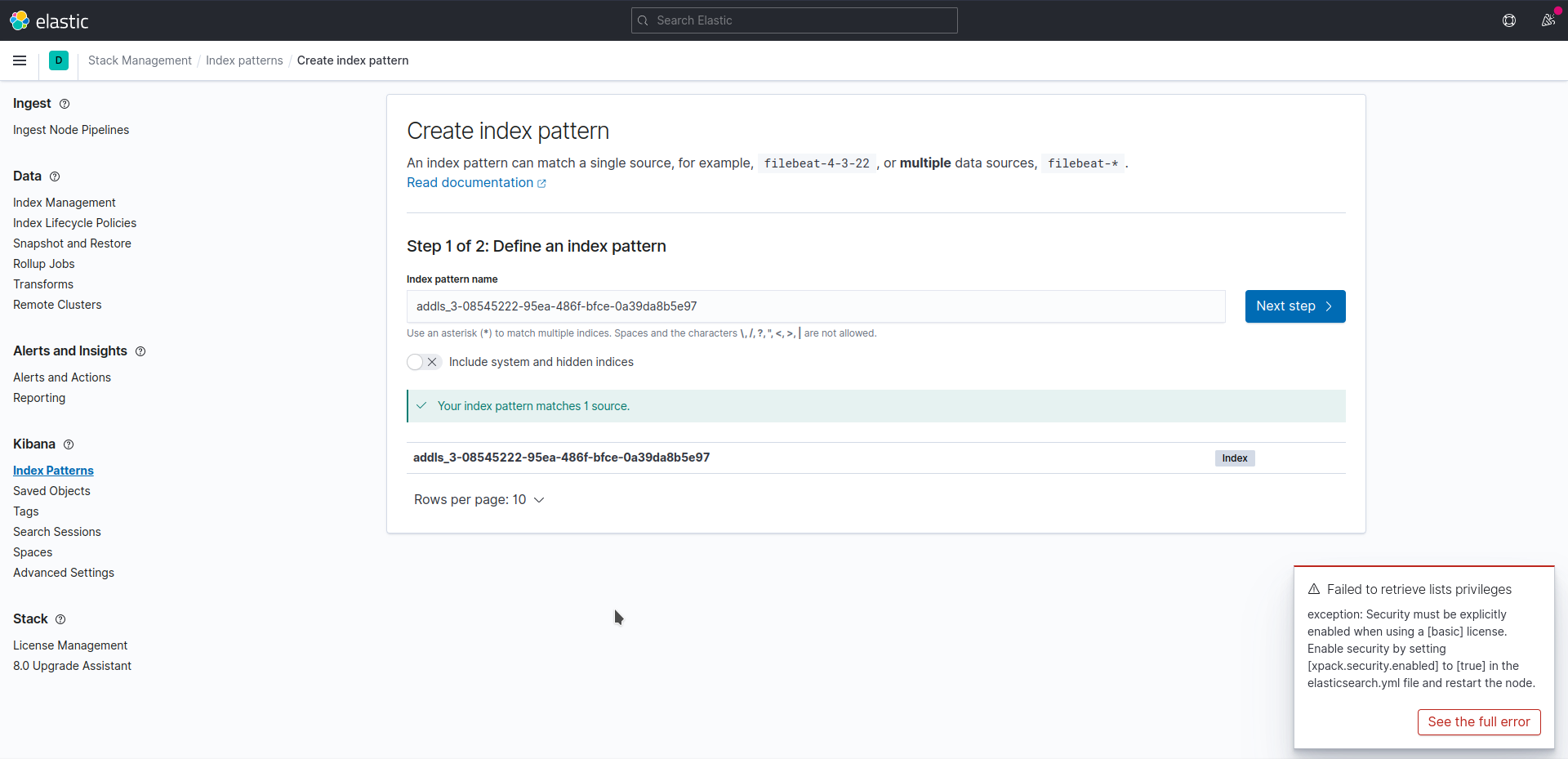Image resolution: width=1568 pixels, height=759 pixels.
Task: Go to Saved Objects in sidebar
Action: pyautogui.click(x=51, y=491)
